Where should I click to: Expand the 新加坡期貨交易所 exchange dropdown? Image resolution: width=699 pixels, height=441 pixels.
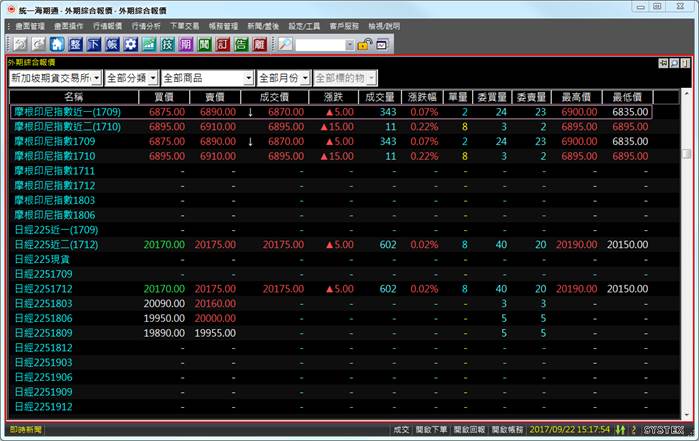tap(97, 78)
